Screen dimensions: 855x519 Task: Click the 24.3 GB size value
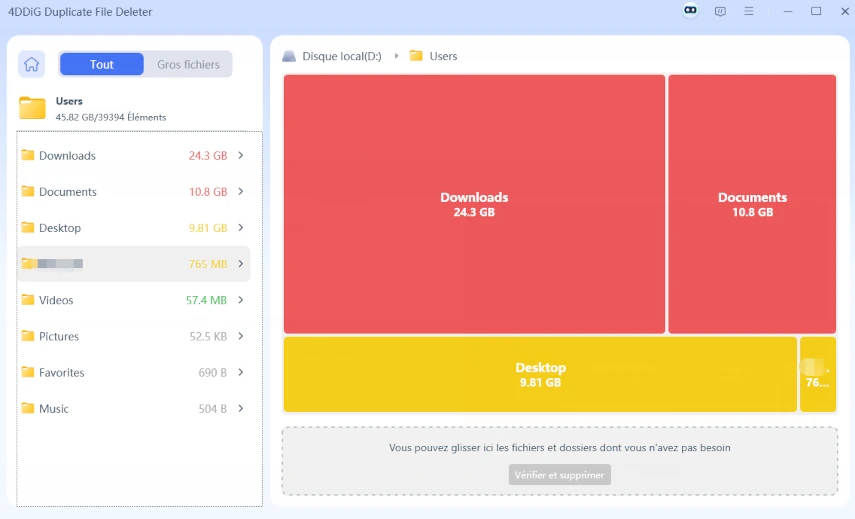click(208, 155)
